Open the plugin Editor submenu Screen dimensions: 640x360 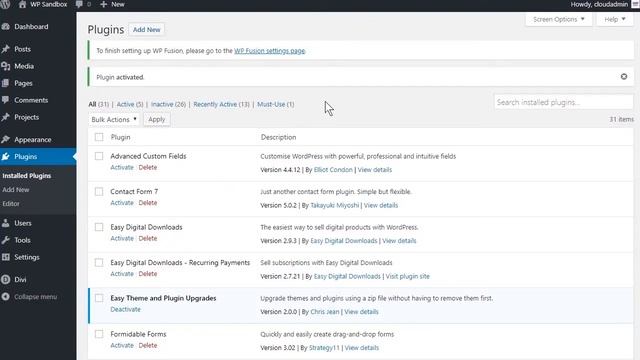coord(11,204)
